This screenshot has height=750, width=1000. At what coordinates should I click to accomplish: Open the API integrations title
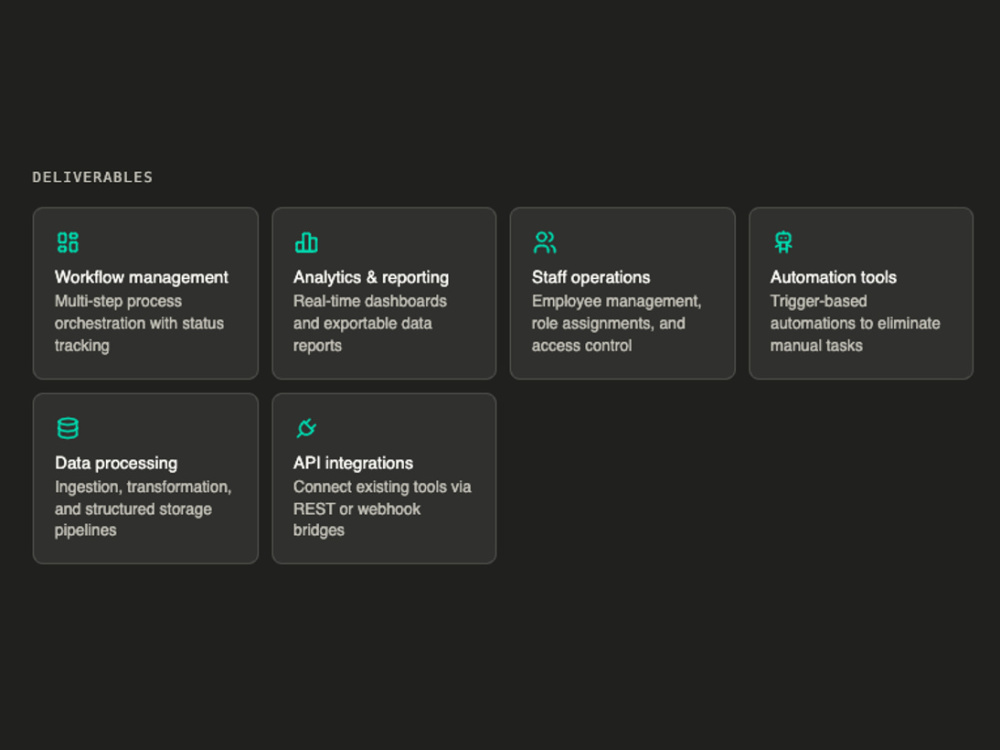click(353, 463)
